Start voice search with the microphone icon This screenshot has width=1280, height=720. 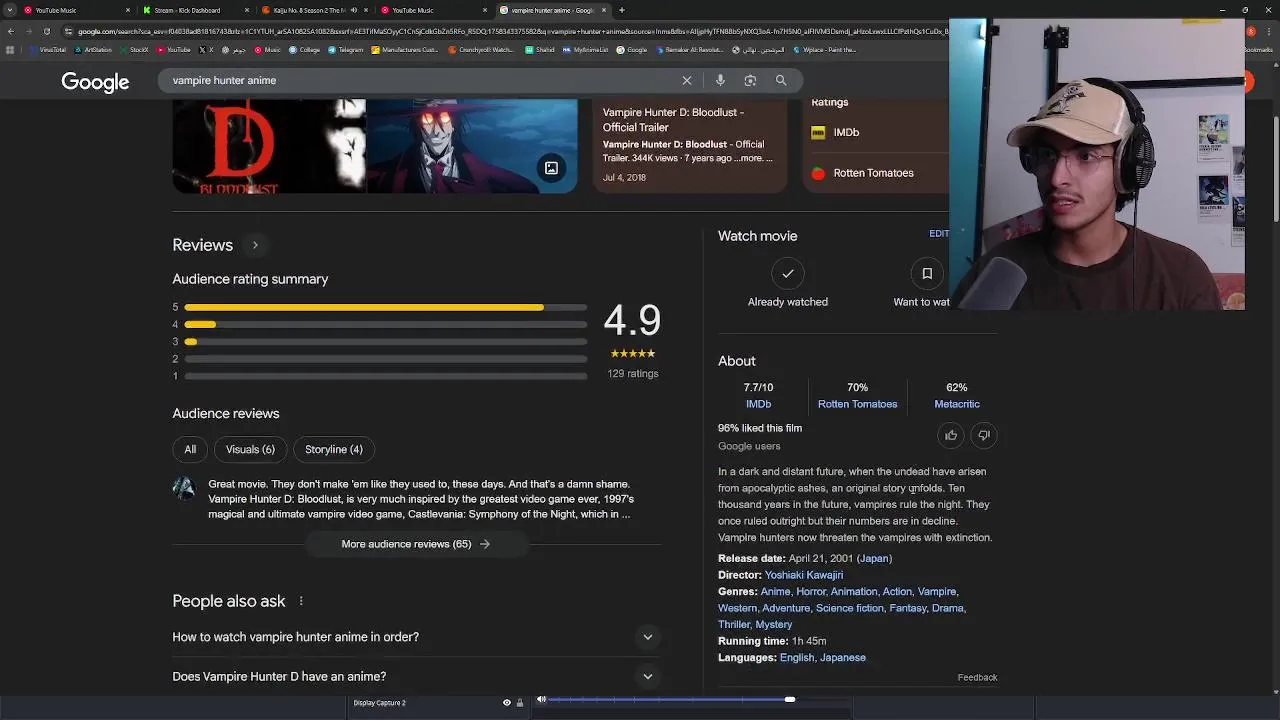click(720, 80)
